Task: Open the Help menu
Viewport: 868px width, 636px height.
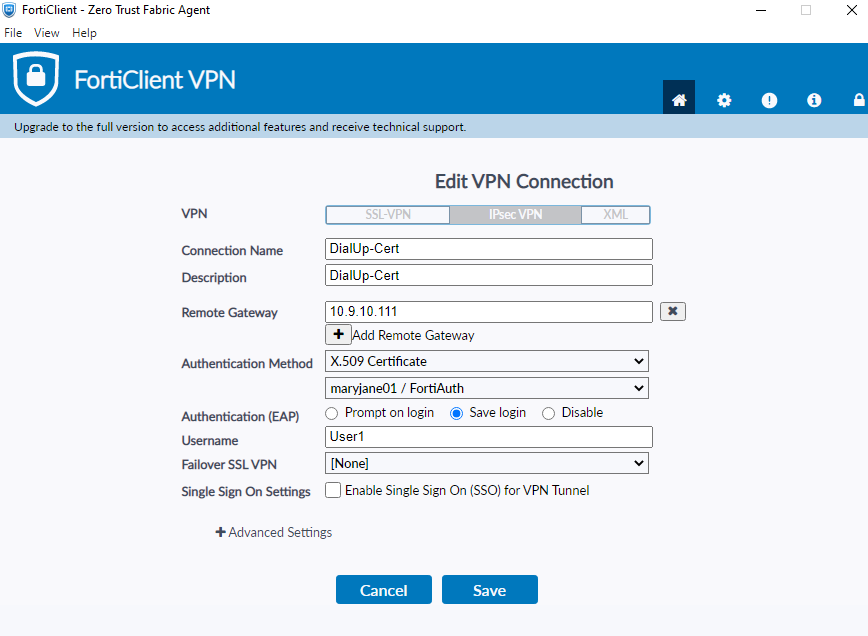Action: 84,33
